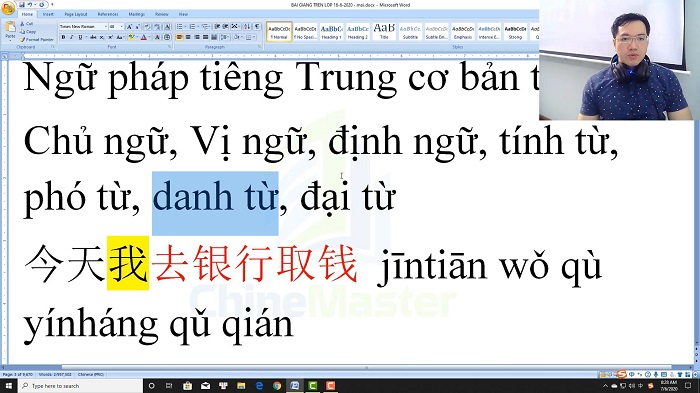700x393 pixels.
Task: Activate the Format Painter
Action: point(37,40)
